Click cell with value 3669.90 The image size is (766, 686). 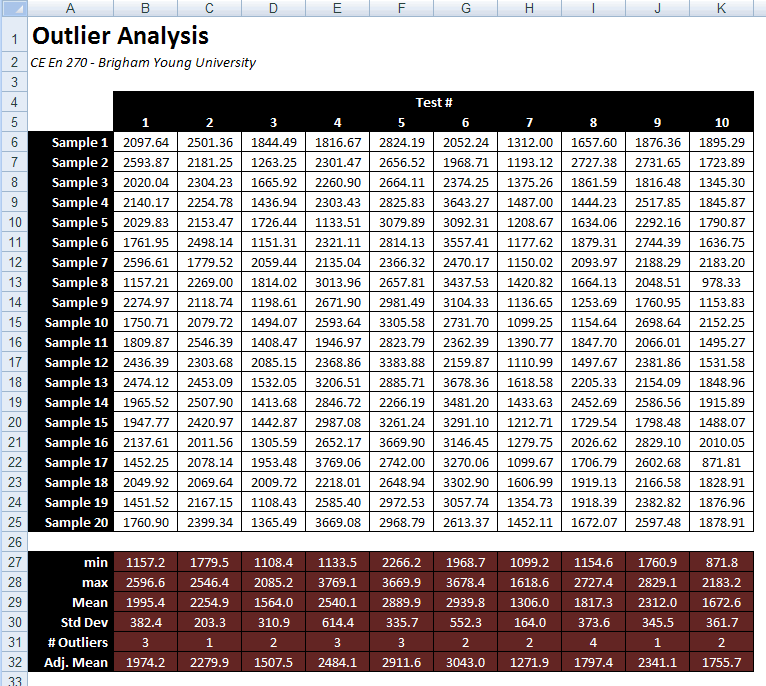(x=402, y=443)
